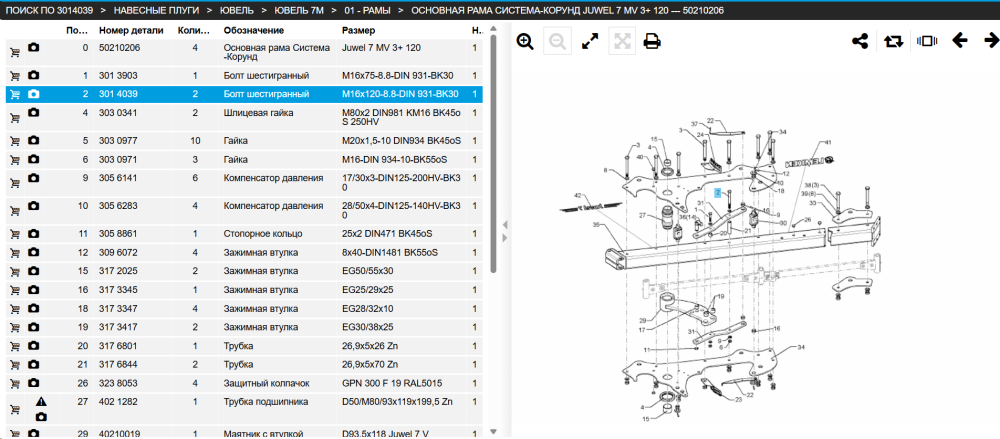Image resolution: width=1000 pixels, height=439 pixels.
Task: Click the view mode icon beside left arrow
Action: pyautogui.click(x=926, y=41)
